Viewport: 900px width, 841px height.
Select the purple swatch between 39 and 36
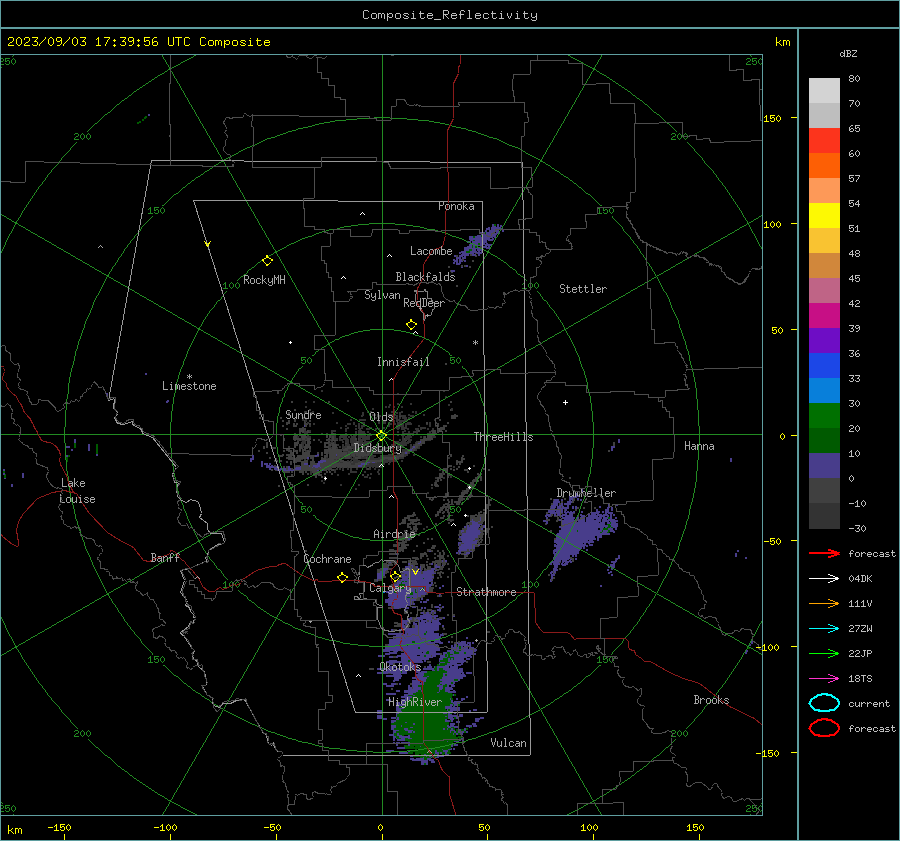[x=824, y=340]
